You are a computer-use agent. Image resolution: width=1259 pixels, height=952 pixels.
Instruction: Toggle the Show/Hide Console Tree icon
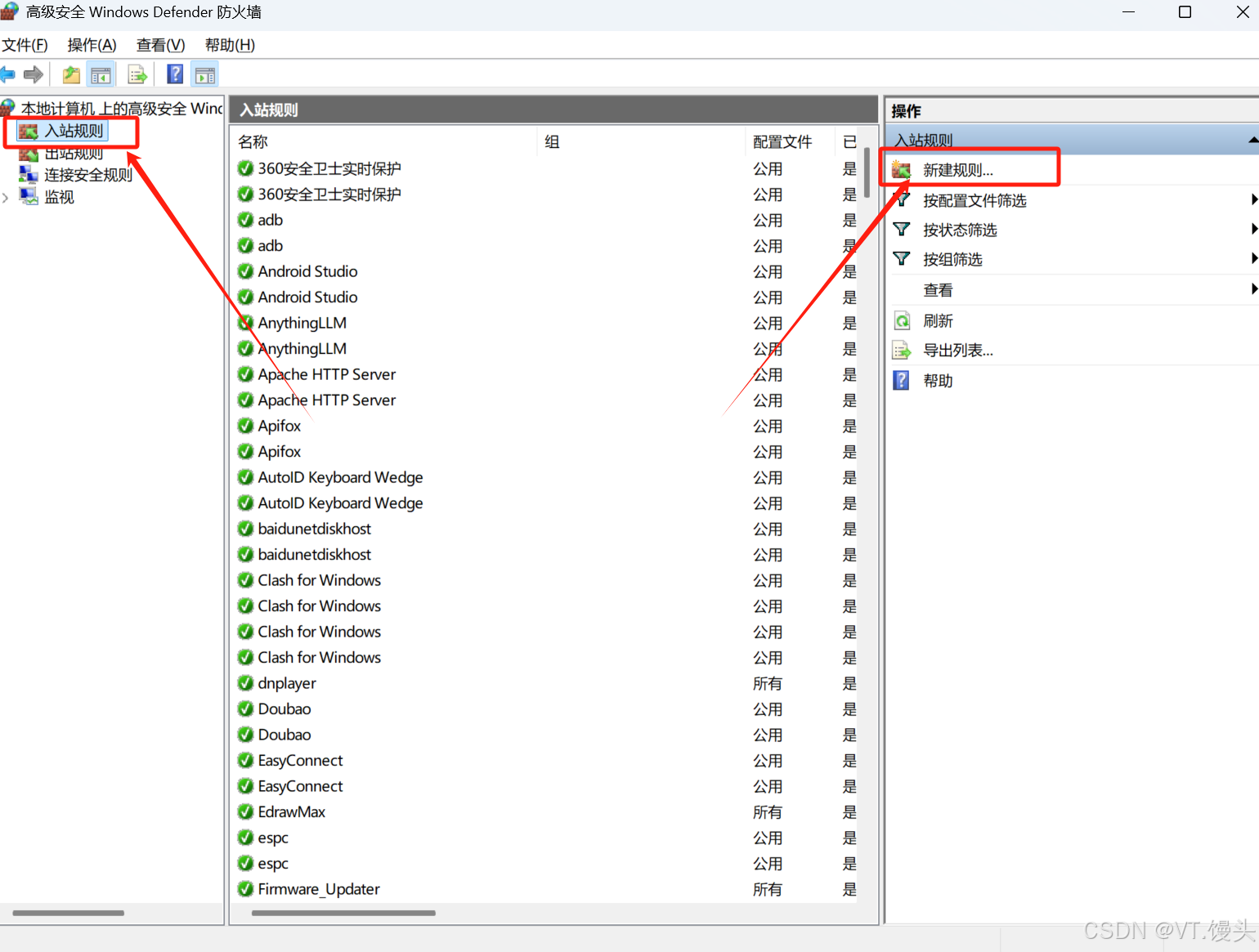[x=101, y=75]
